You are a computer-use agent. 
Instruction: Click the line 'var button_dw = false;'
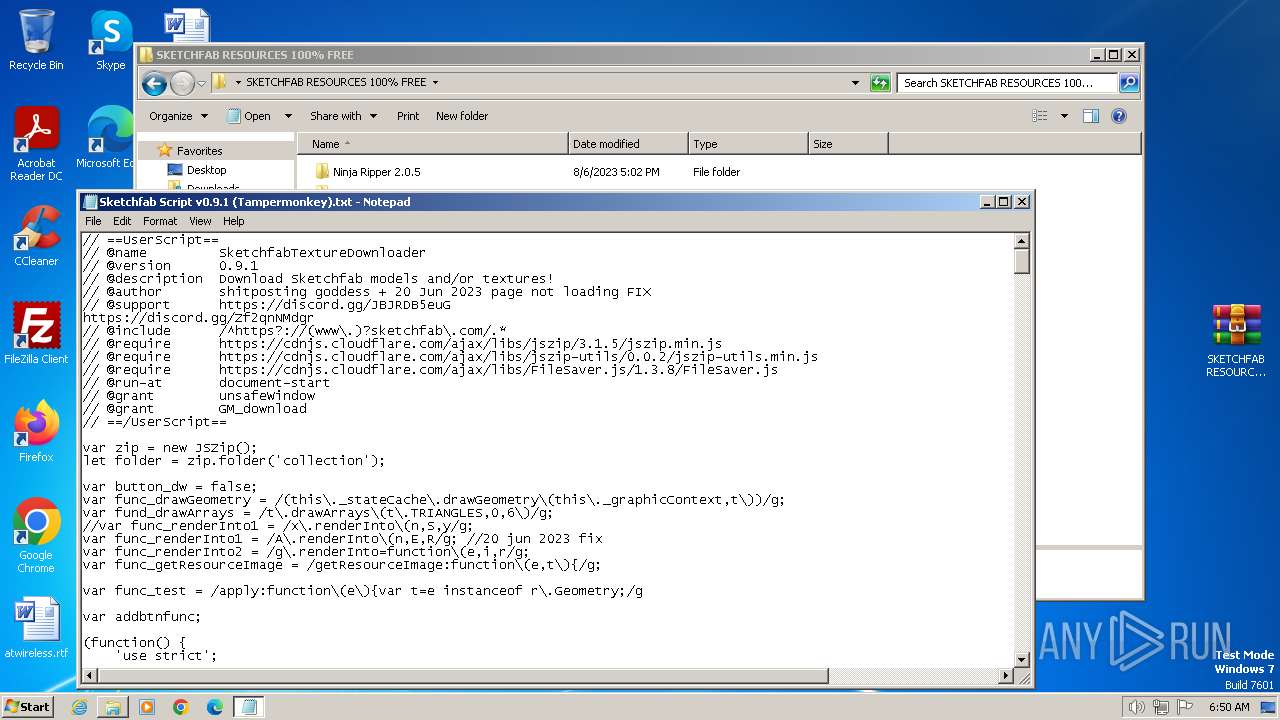pyautogui.click(x=170, y=487)
